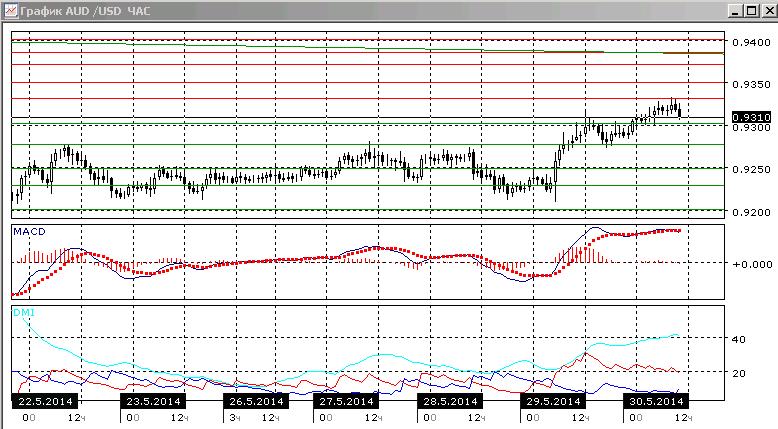Image resolution: width=778 pixels, height=429 pixels.
Task: Click the 20 level DMI axis label
Action: coord(739,373)
